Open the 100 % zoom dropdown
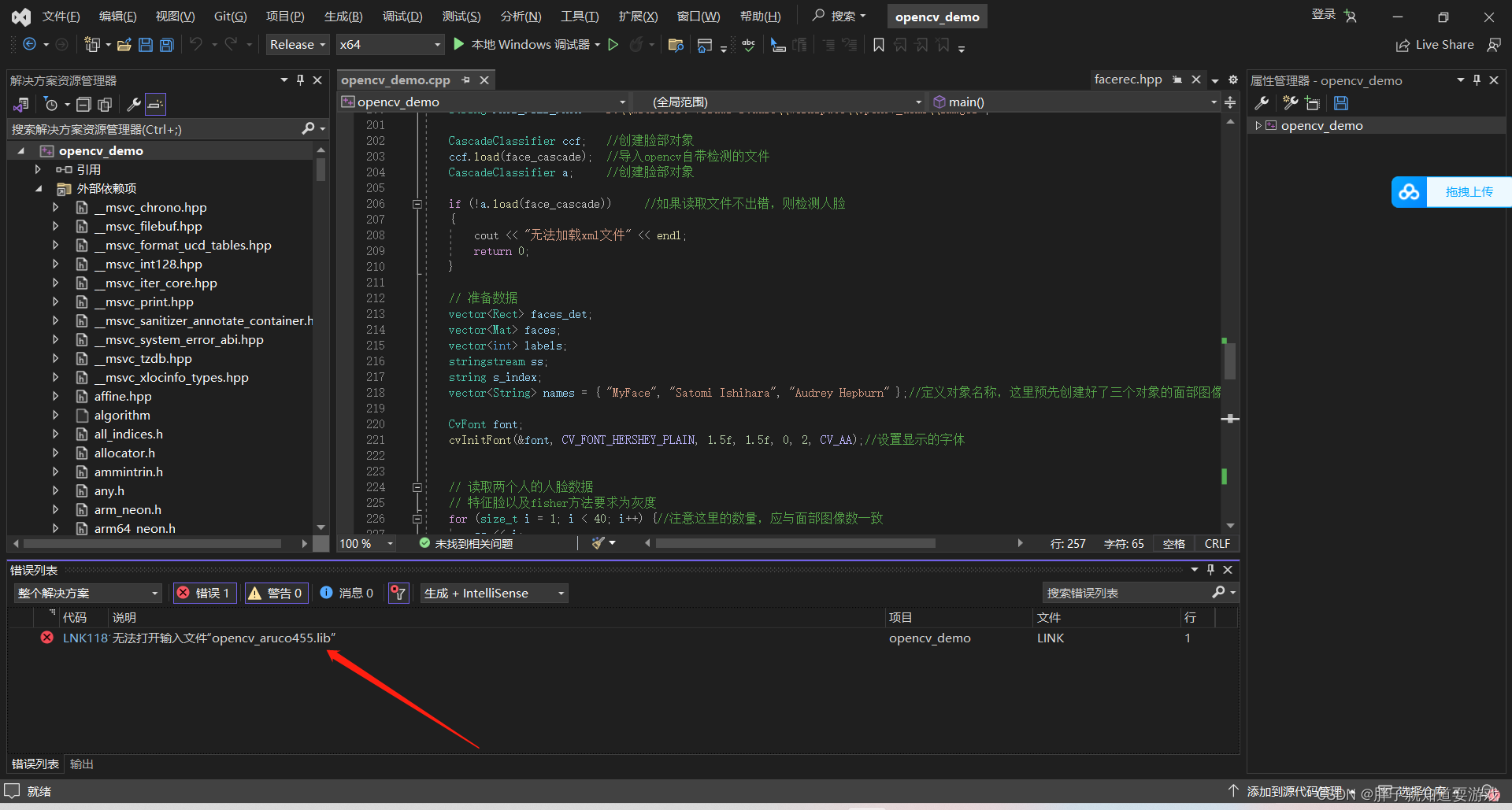 [367, 544]
